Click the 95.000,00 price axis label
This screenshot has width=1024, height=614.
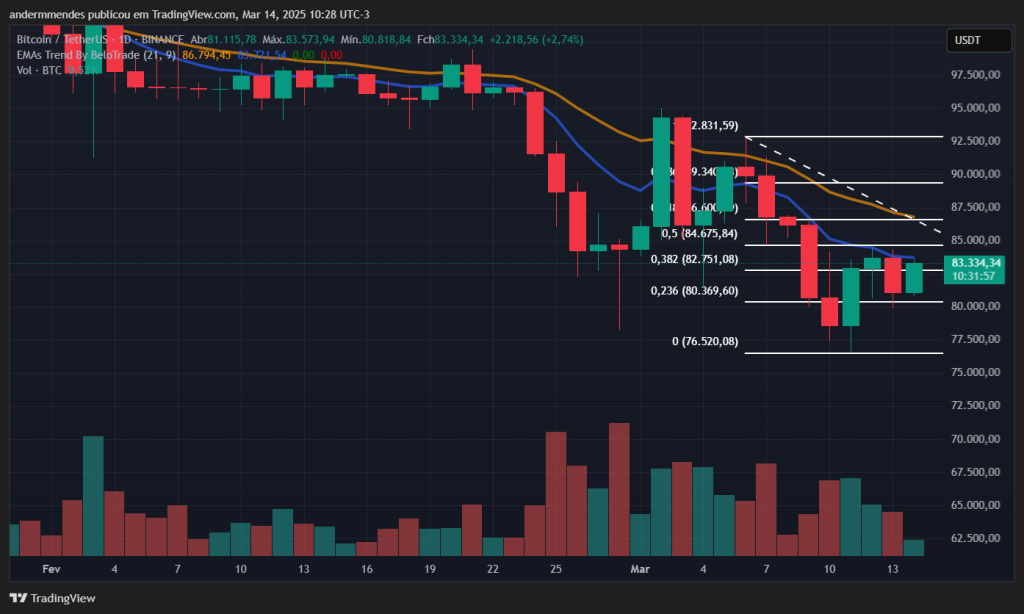click(x=975, y=108)
